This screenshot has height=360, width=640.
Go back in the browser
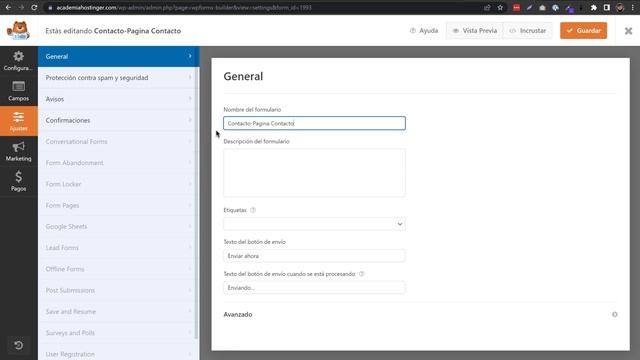[x=8, y=7]
